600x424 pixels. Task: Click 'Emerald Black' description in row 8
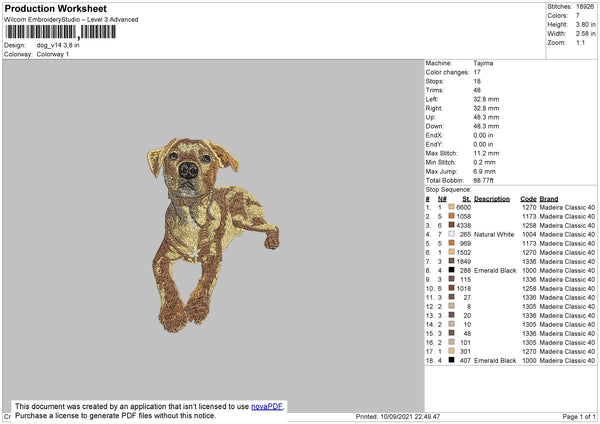[x=495, y=271]
